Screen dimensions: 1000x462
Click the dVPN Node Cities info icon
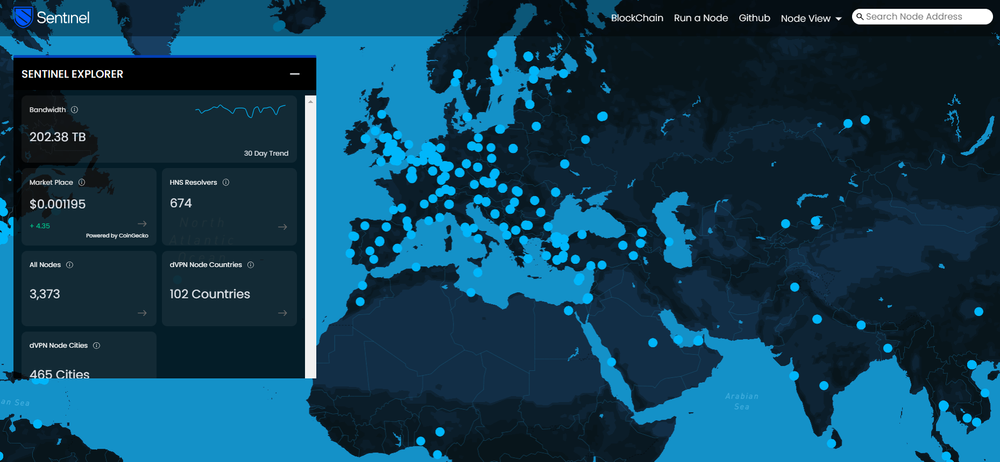(x=96, y=345)
